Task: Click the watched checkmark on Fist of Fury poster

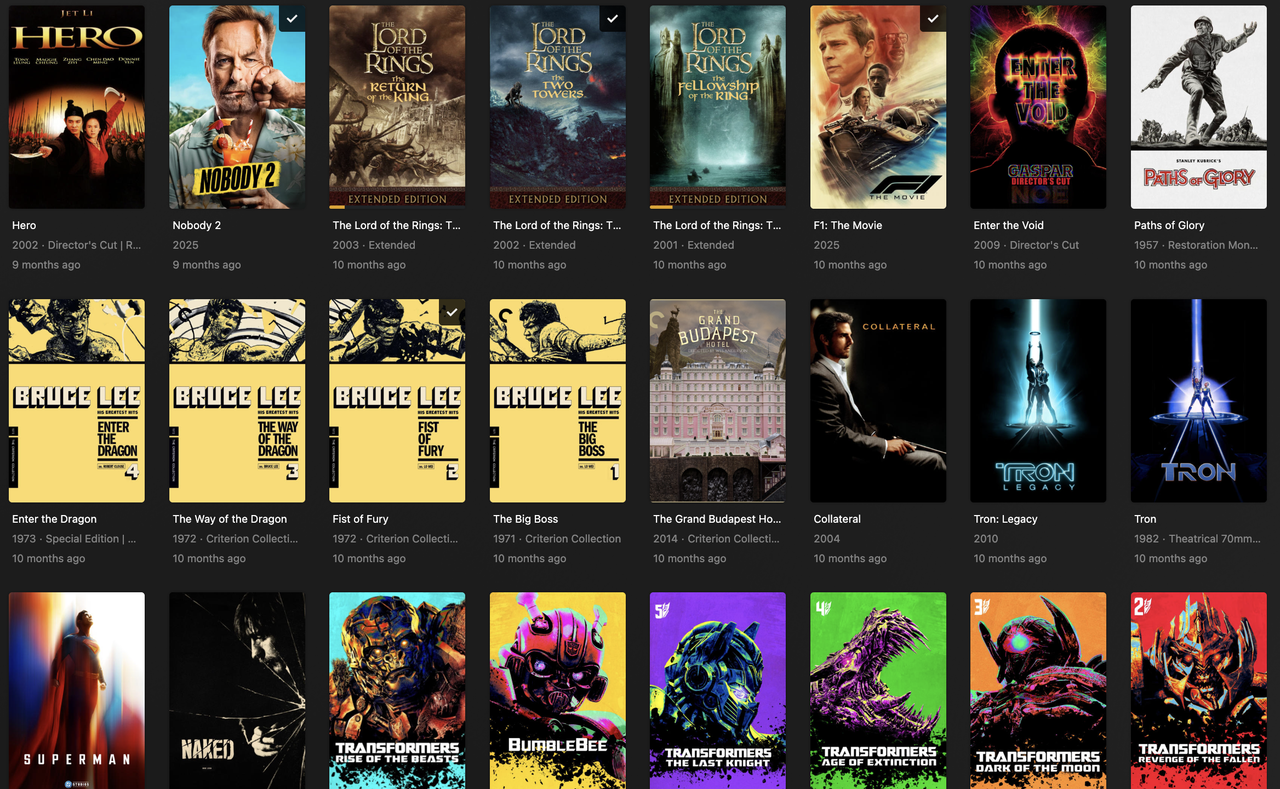Action: 452,313
